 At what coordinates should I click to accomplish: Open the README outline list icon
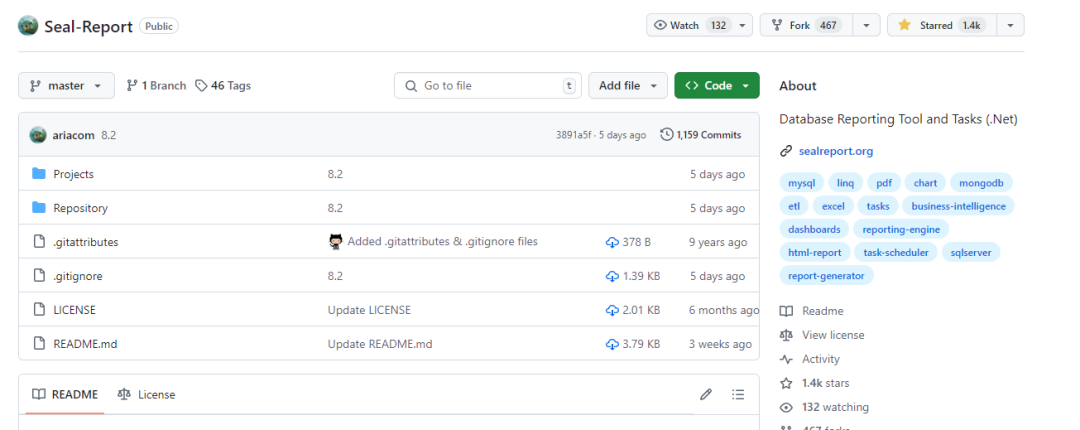pyautogui.click(x=738, y=394)
